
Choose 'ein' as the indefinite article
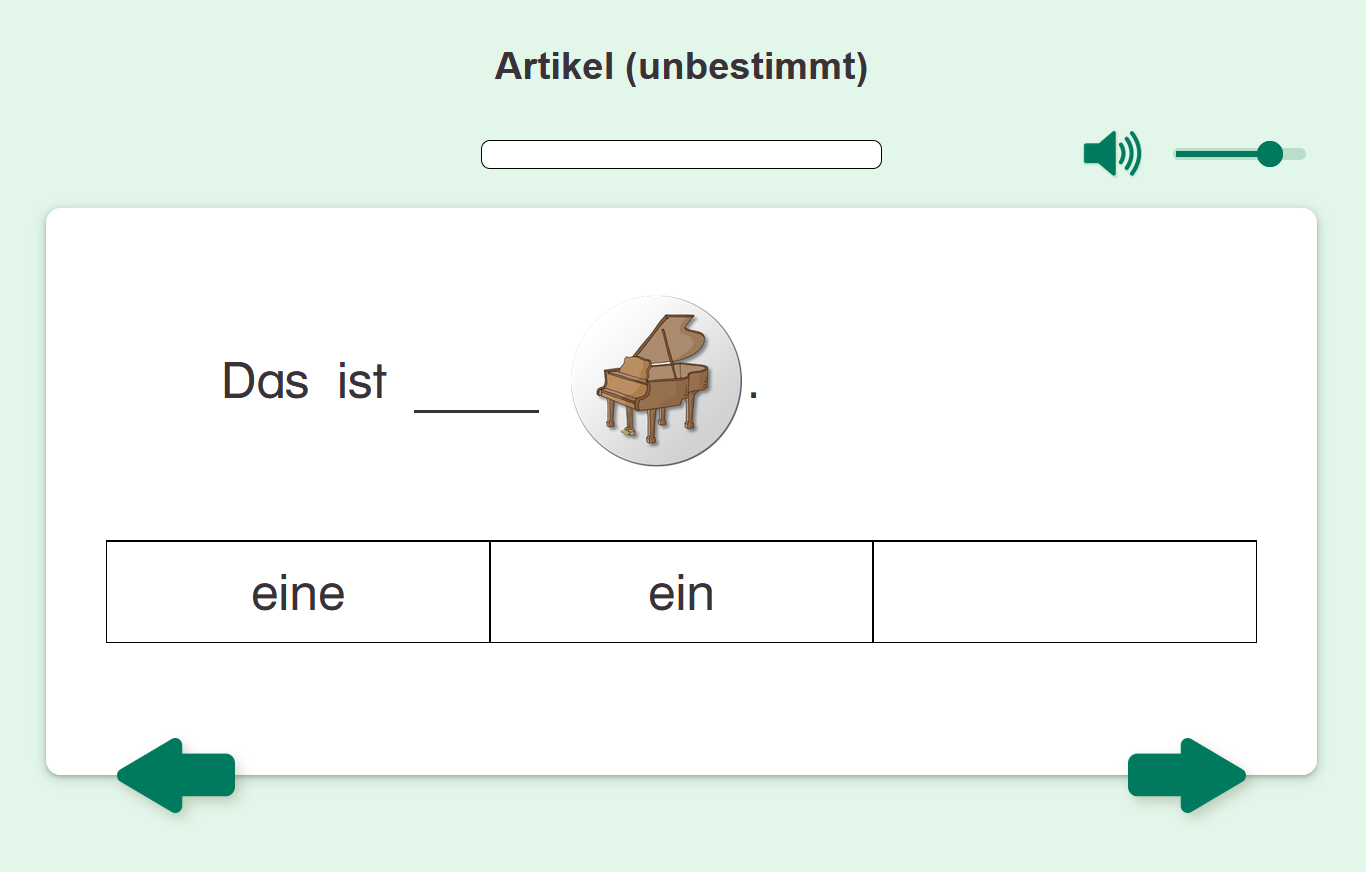pyautogui.click(x=680, y=591)
